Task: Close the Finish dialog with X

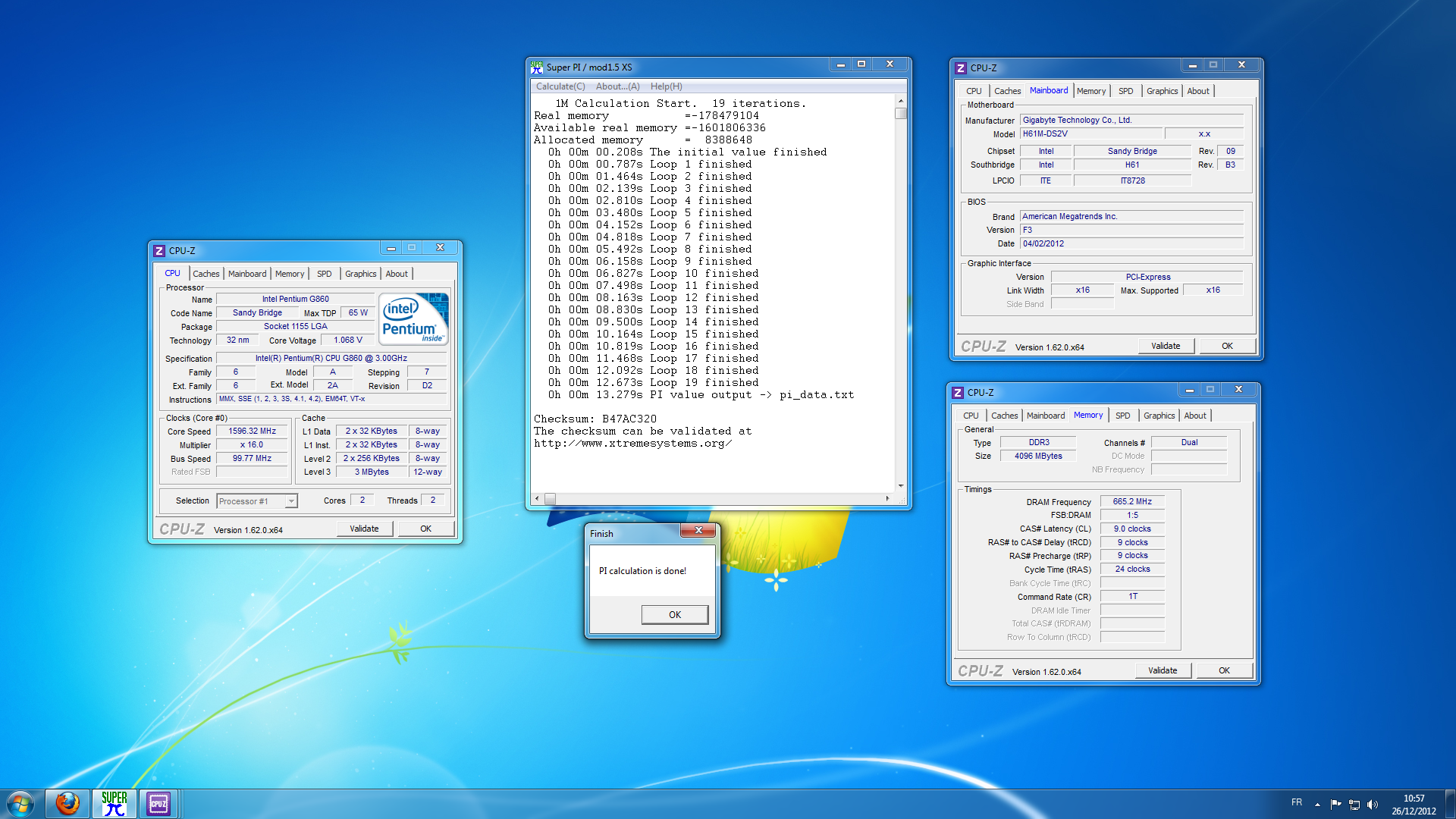Action: click(x=698, y=530)
